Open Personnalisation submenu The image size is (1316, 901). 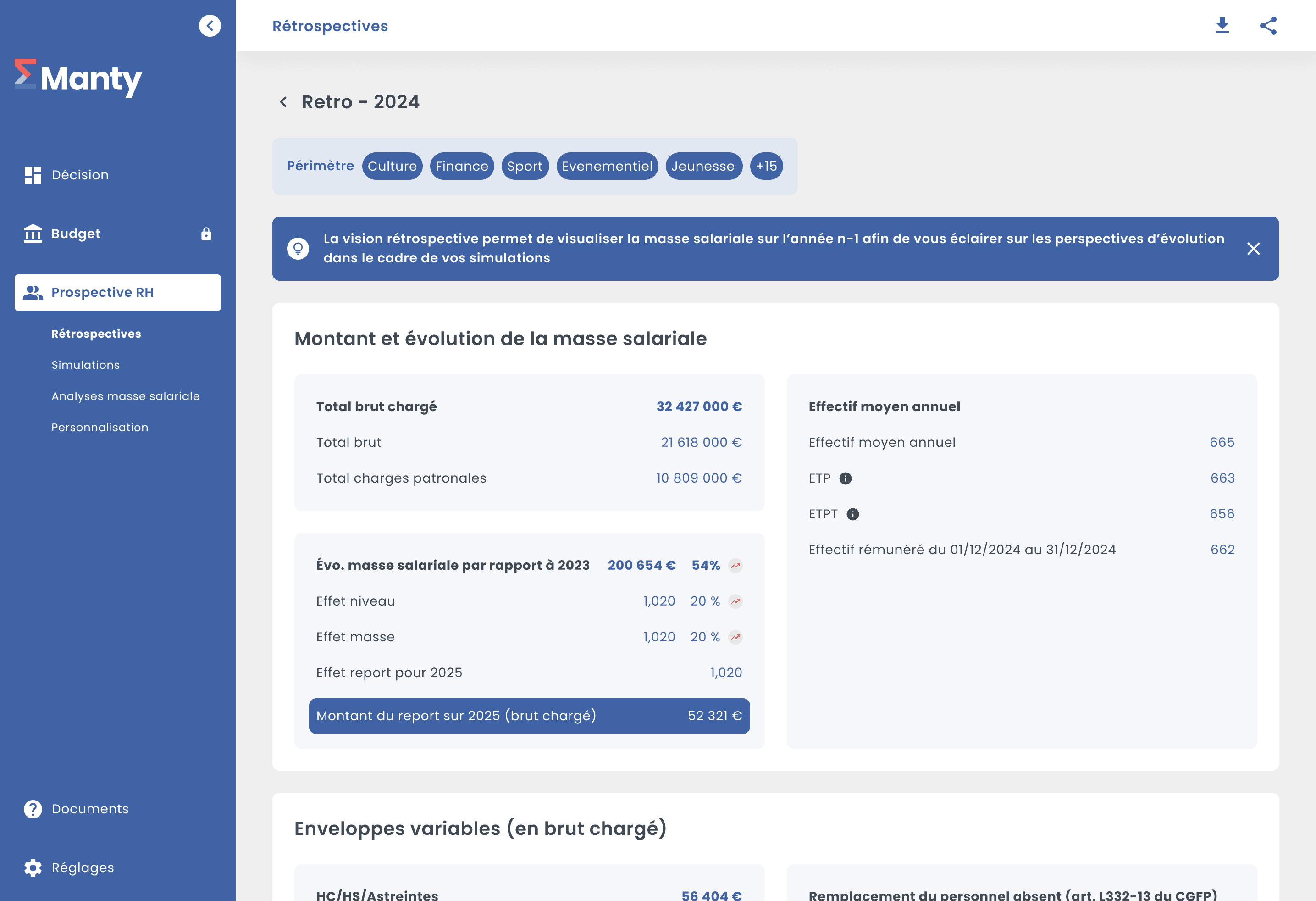point(100,427)
